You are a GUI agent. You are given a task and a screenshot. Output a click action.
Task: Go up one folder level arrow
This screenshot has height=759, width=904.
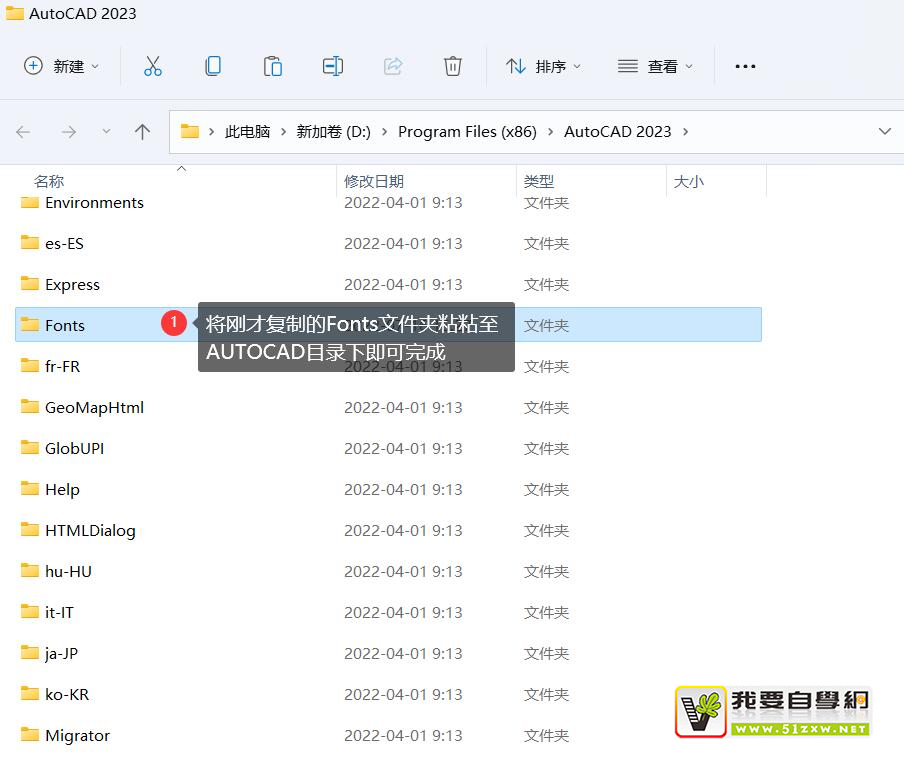pyautogui.click(x=143, y=132)
